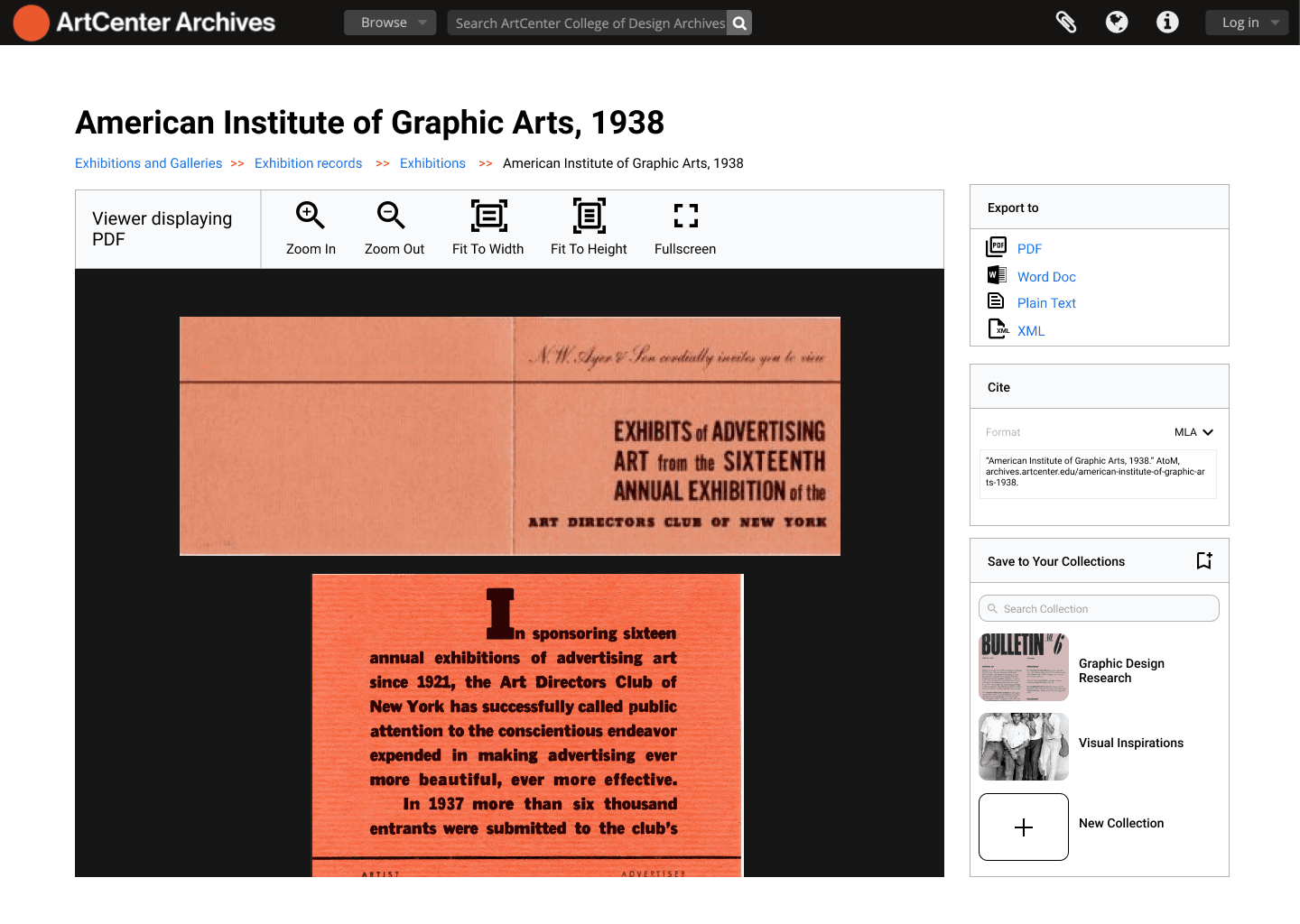Click the search magnifier button in header
The width and height of the screenshot is (1300, 924).
pos(739,23)
